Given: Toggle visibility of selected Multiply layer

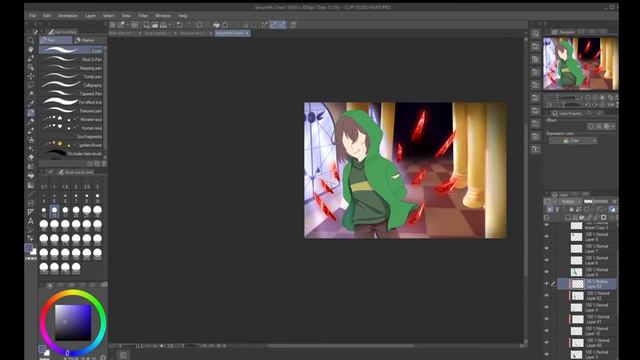Looking at the screenshot, I should click(x=547, y=284).
